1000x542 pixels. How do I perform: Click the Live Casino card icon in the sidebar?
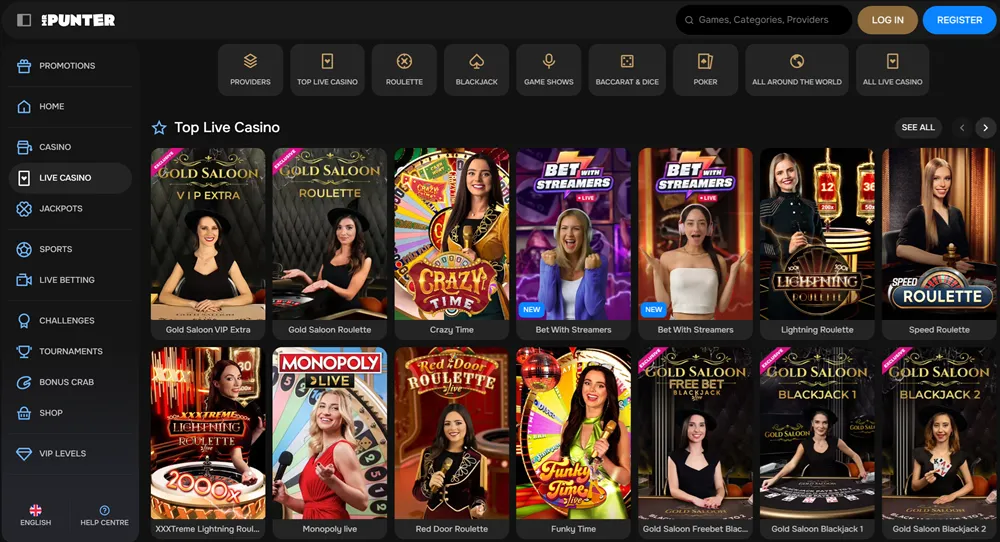pyautogui.click(x=24, y=178)
